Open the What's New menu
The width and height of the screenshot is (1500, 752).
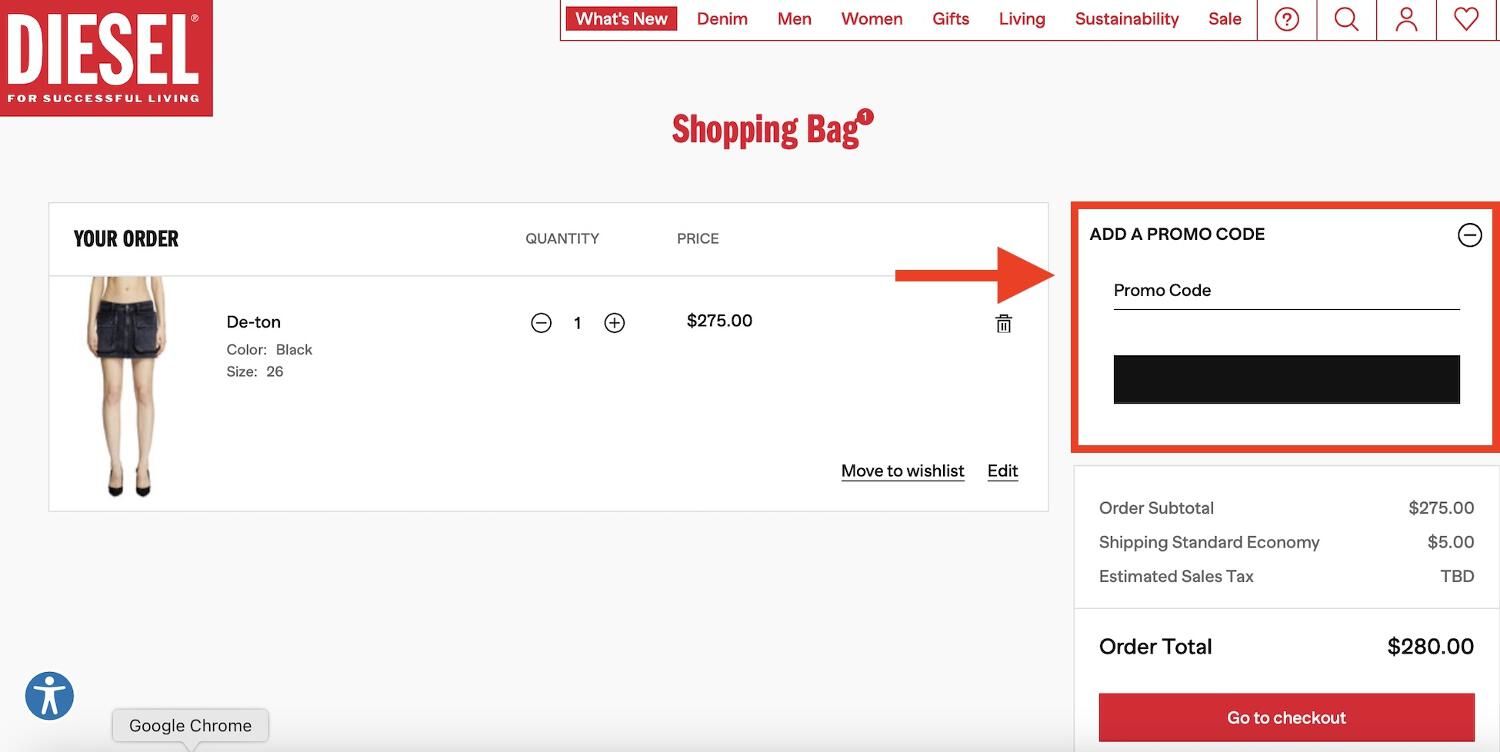(621, 19)
